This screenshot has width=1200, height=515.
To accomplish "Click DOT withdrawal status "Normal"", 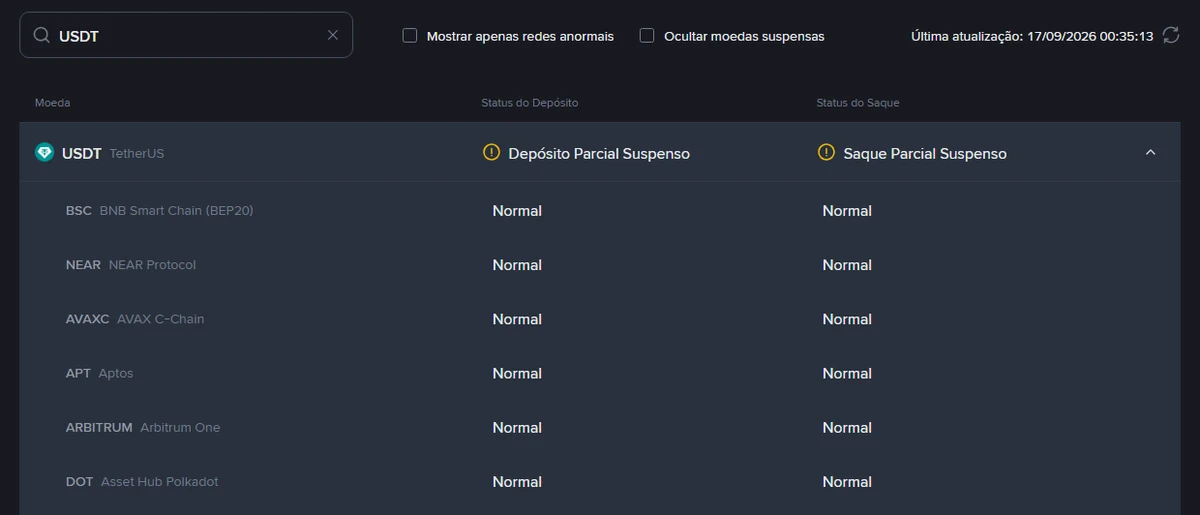I will (x=847, y=481).
